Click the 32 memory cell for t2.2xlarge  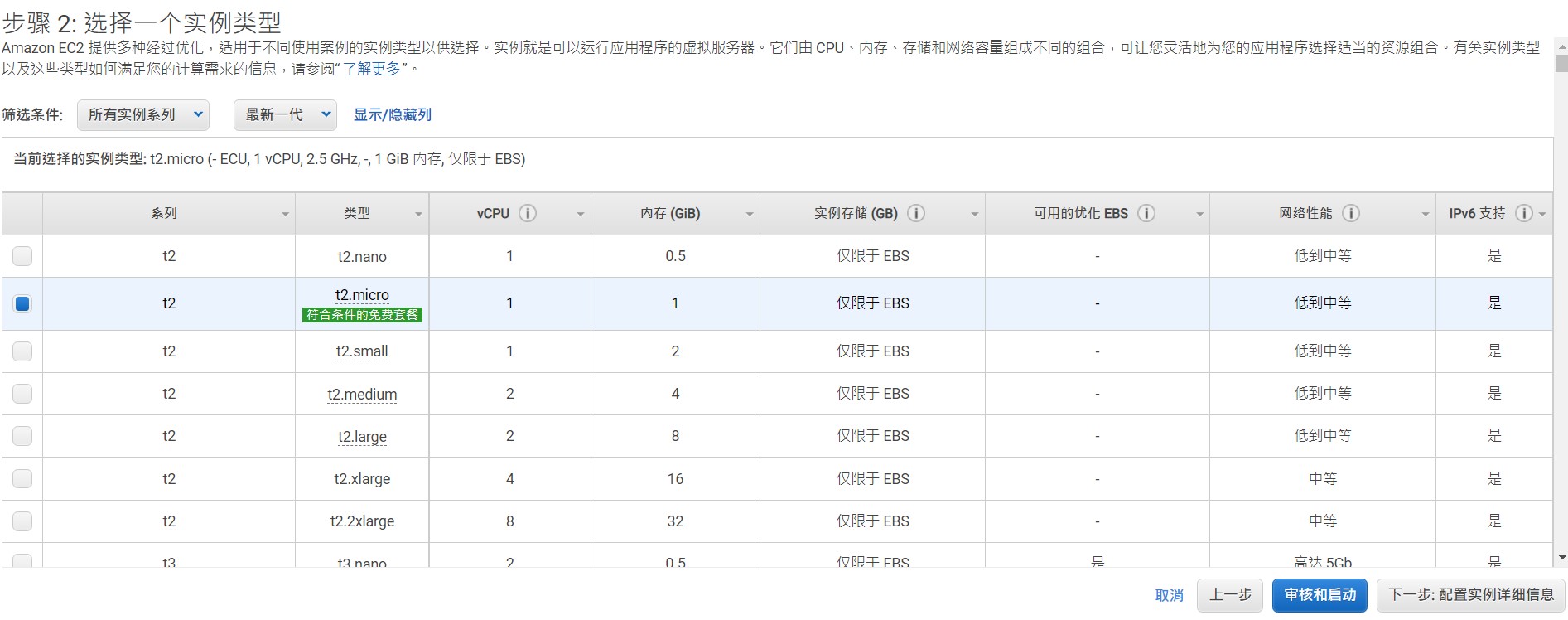(676, 521)
